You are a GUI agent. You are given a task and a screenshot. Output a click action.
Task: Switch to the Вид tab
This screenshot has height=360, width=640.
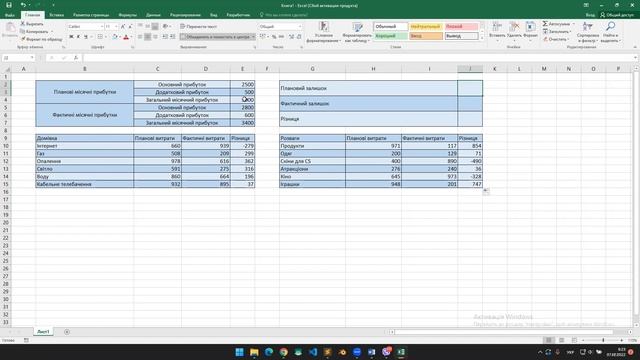[213, 15]
